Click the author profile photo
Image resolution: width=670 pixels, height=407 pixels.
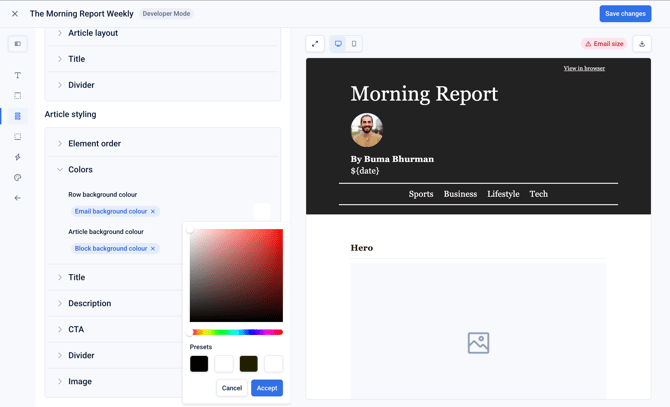367,130
